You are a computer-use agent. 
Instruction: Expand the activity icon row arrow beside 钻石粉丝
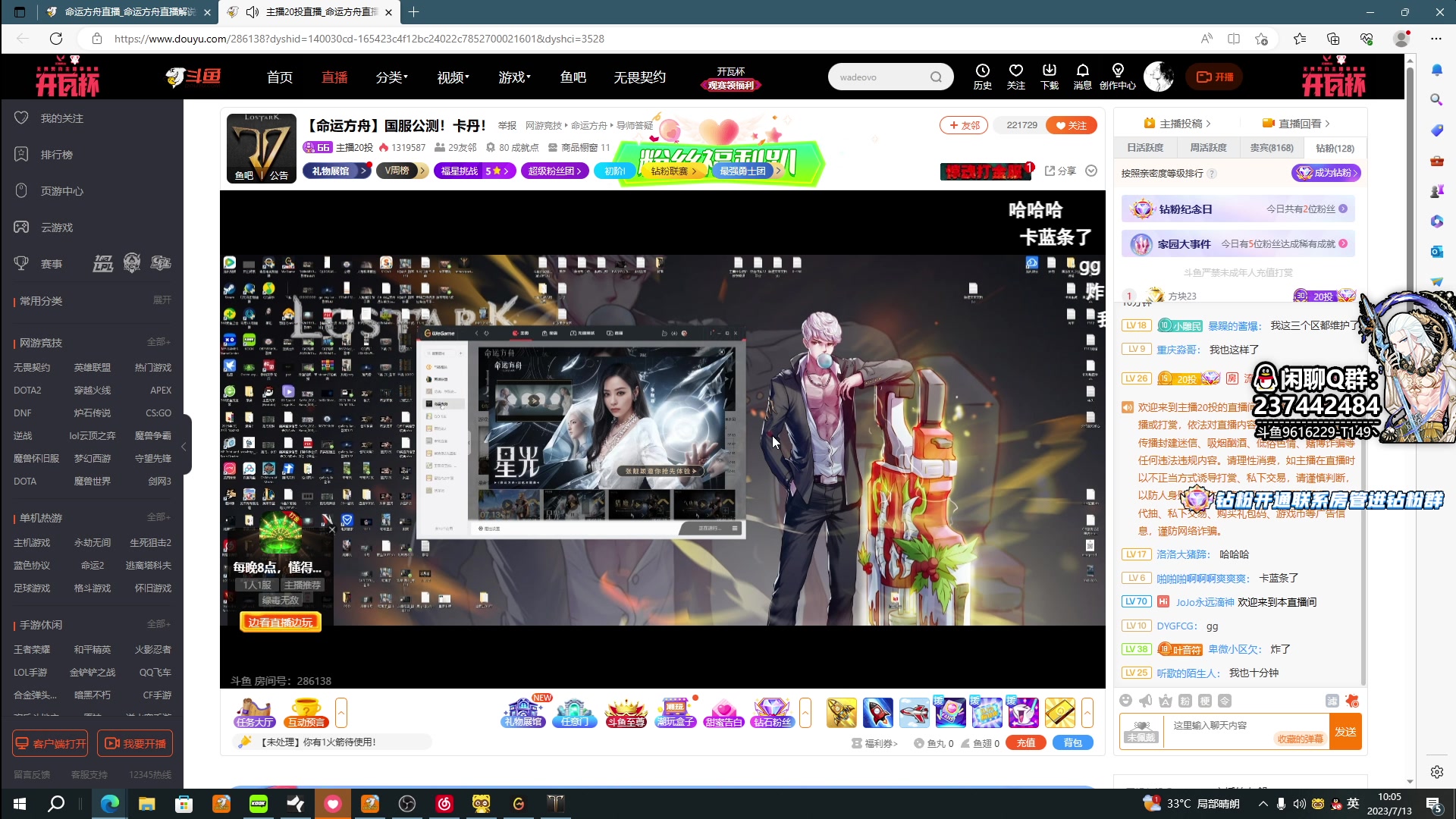click(x=805, y=713)
